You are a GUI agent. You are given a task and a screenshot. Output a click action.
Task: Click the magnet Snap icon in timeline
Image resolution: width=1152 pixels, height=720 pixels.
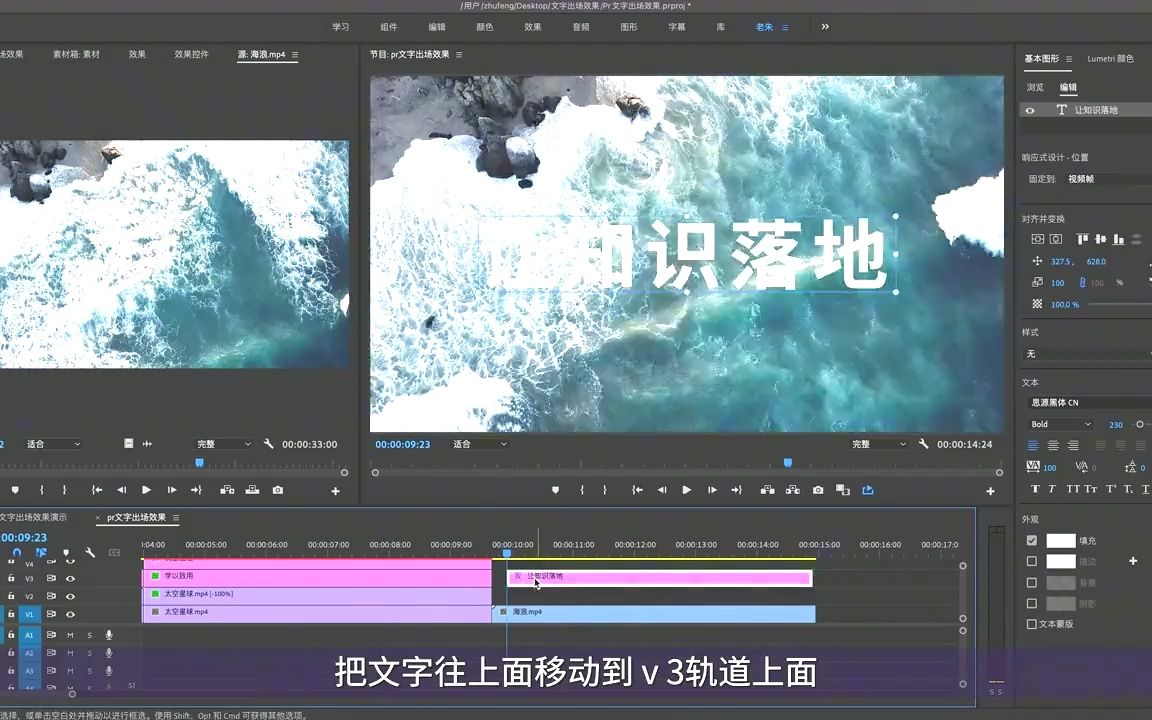pos(17,552)
